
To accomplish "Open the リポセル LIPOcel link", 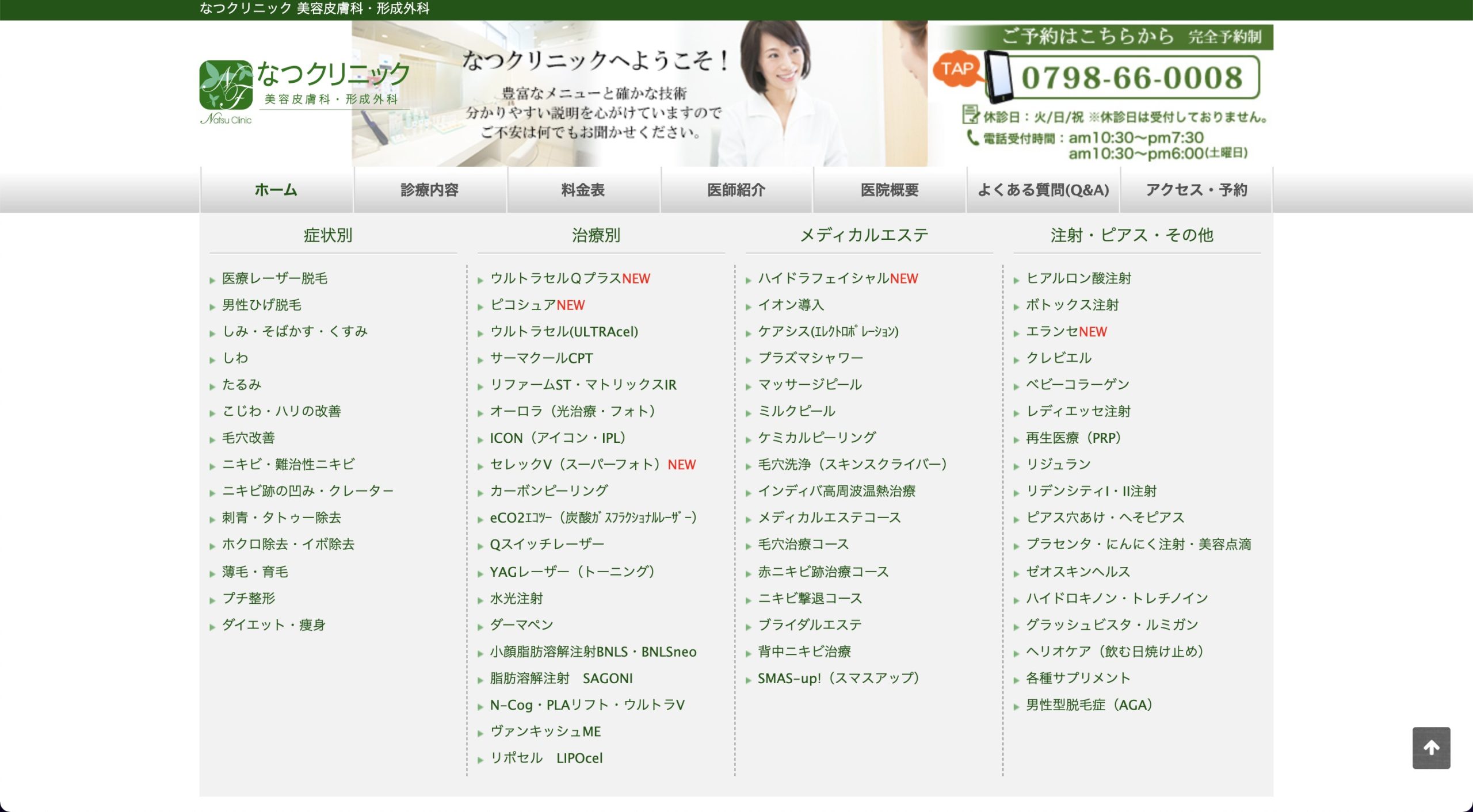I will [x=546, y=759].
